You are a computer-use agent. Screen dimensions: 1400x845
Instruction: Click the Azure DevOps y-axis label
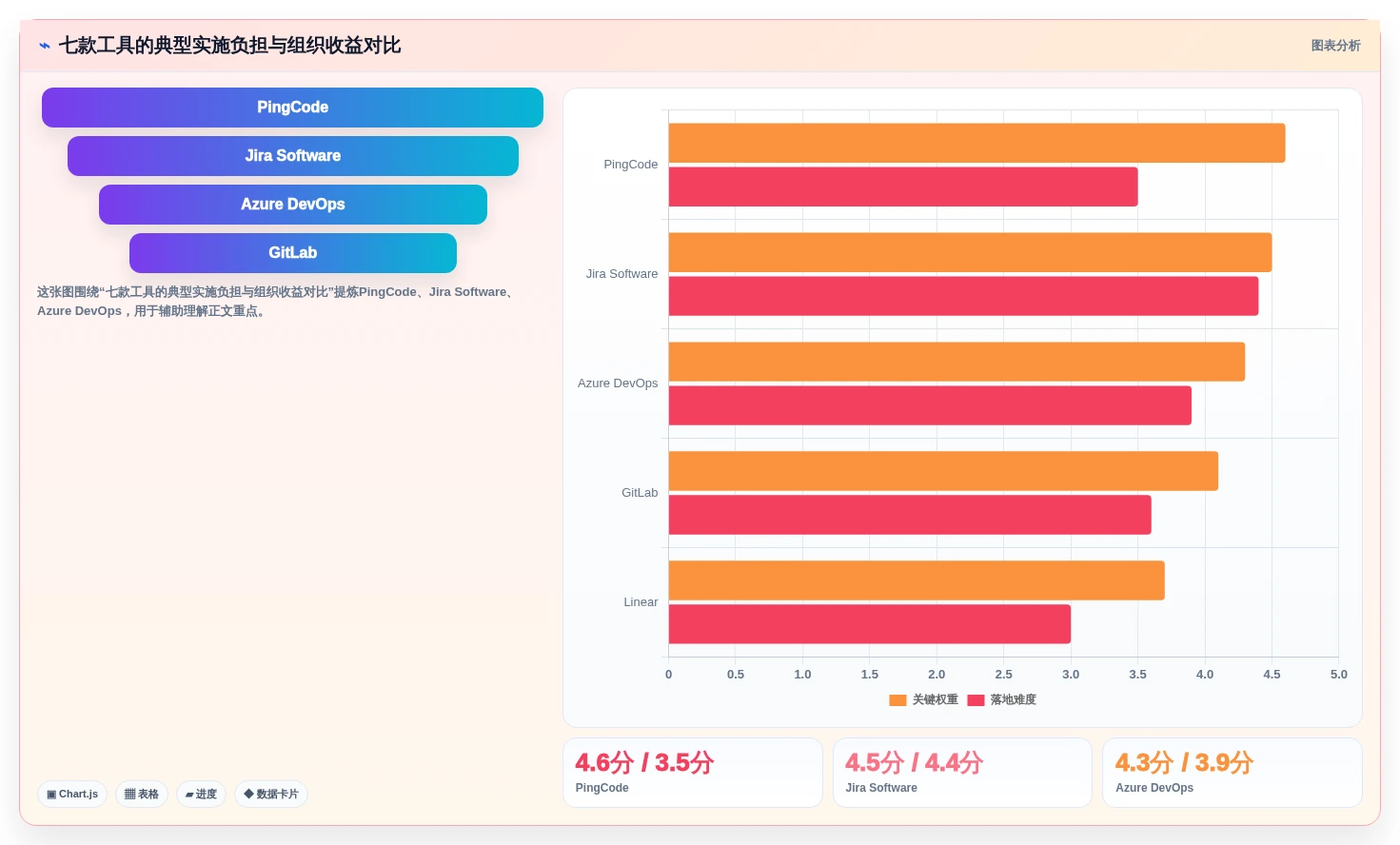coord(618,383)
